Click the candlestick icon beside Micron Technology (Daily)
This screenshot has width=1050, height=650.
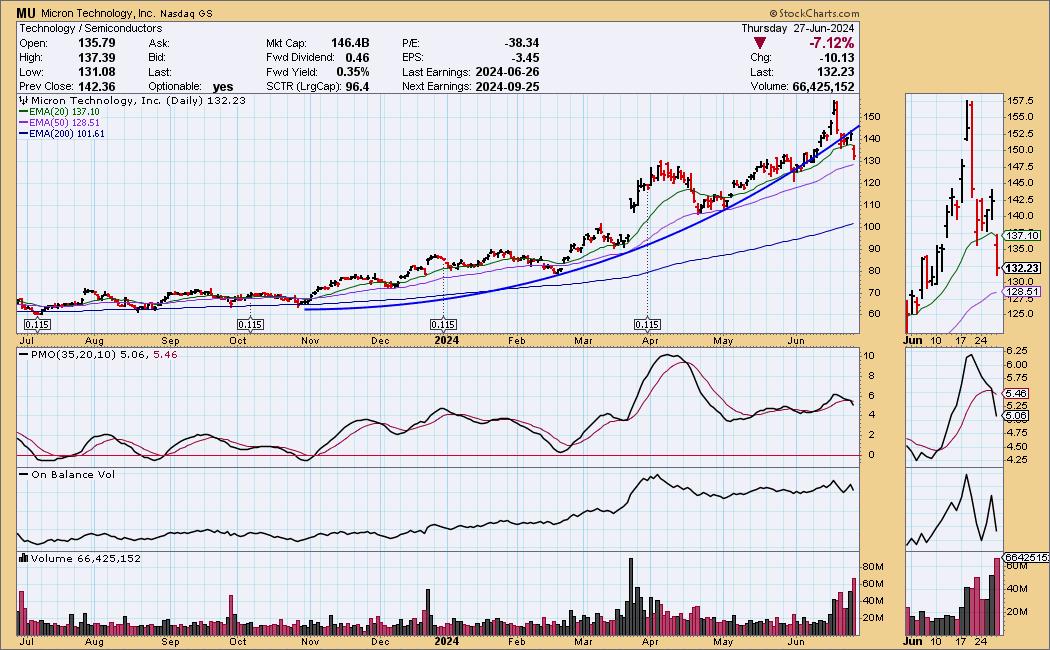(x=23, y=101)
